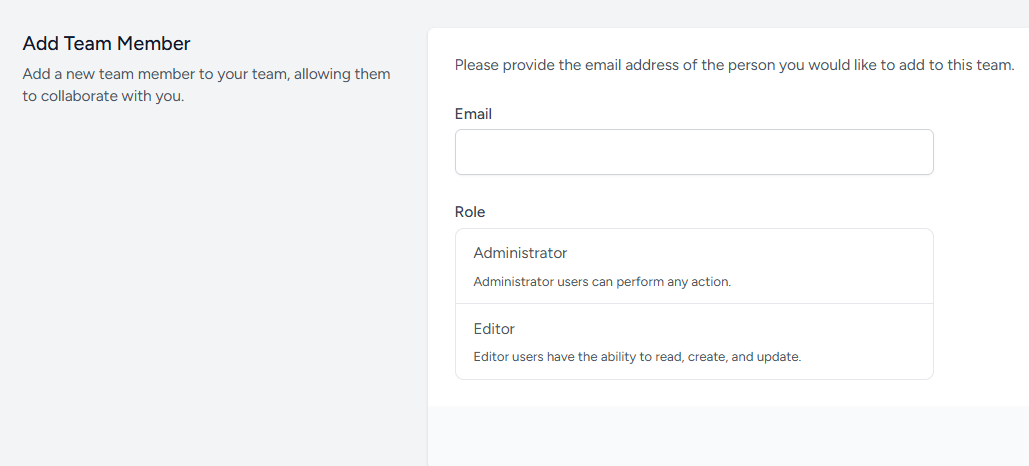The image size is (1029, 466).
Task: Focus the Email input field
Action: pyautogui.click(x=694, y=152)
